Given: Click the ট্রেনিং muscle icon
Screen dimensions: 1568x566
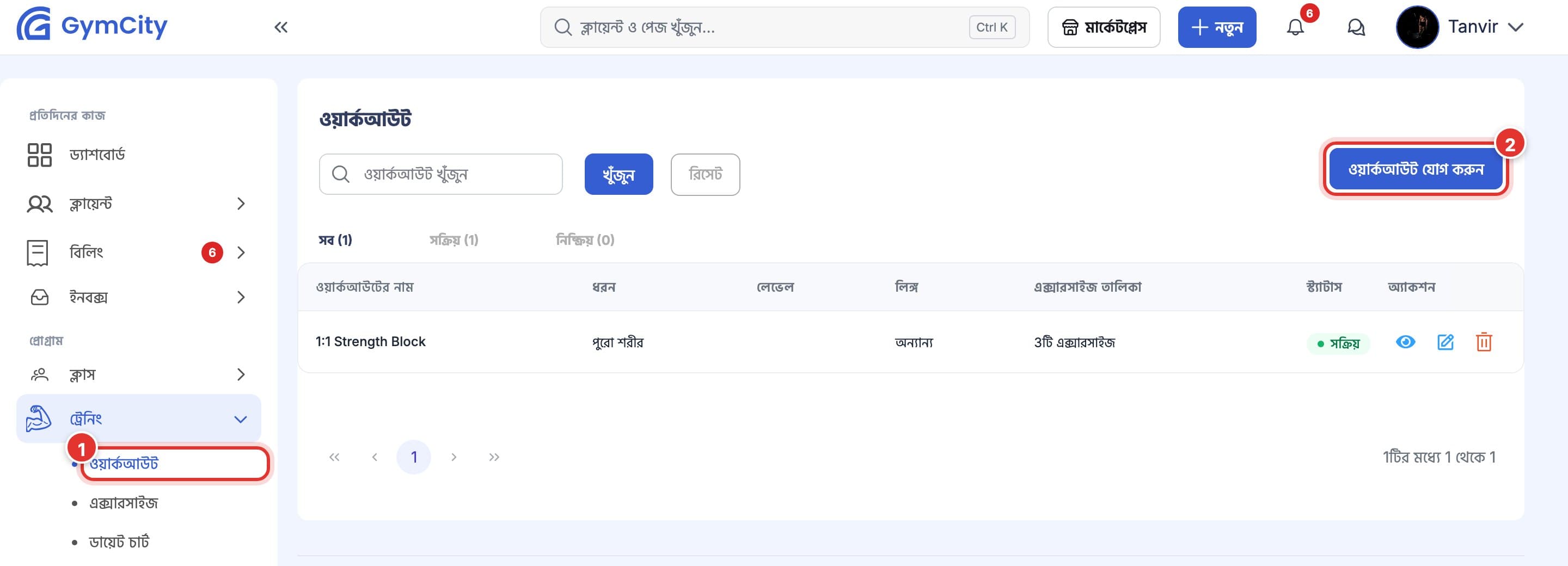Looking at the screenshot, I should (x=38, y=419).
